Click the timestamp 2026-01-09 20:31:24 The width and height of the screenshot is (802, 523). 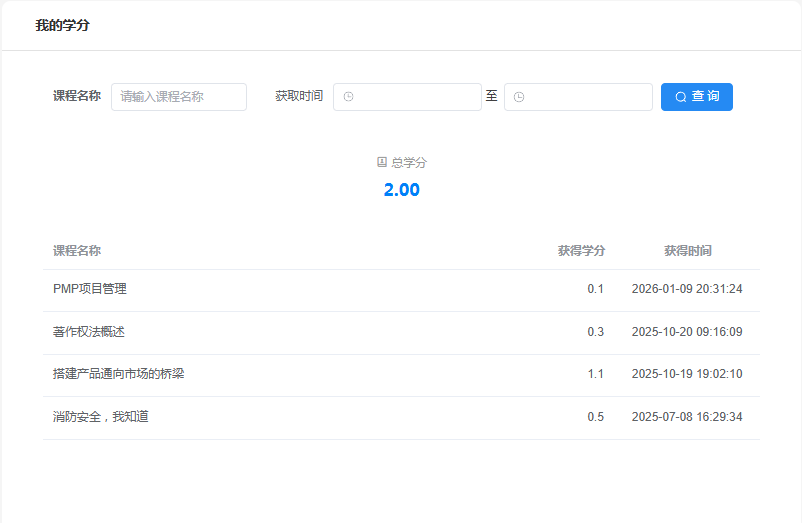(x=686, y=289)
